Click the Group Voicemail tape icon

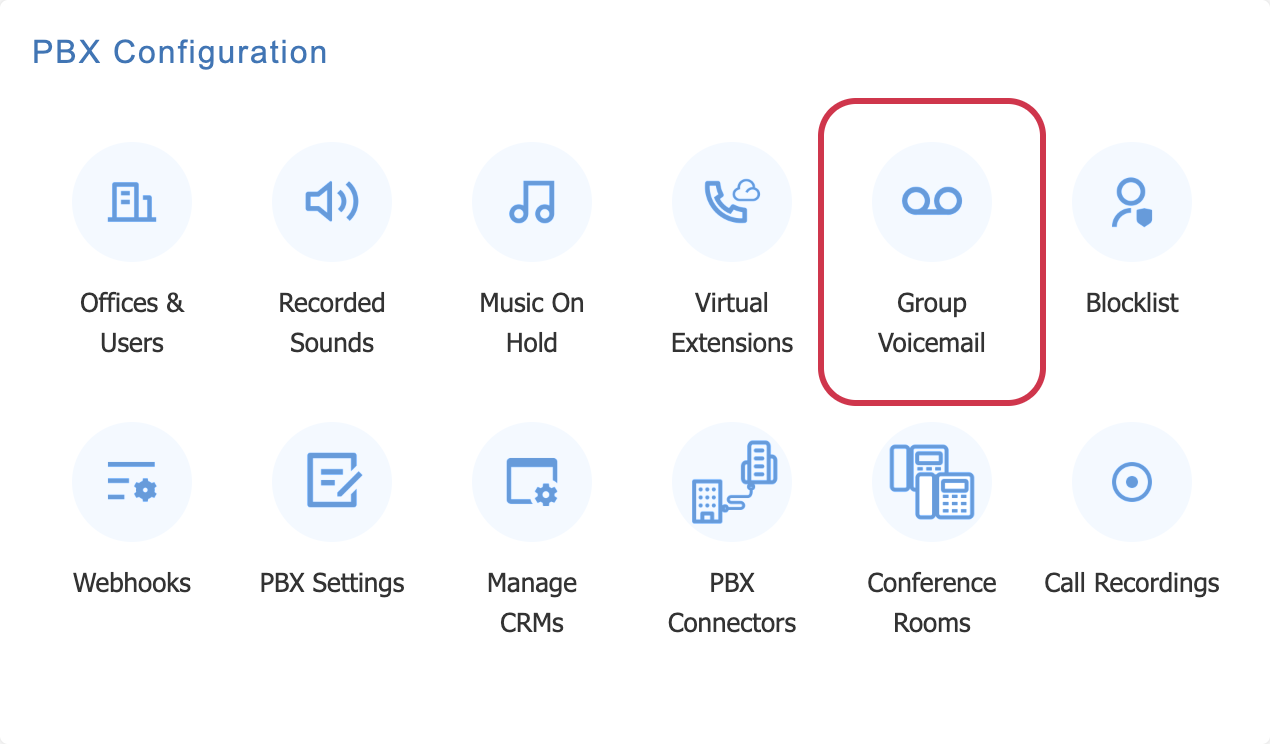coord(932,202)
